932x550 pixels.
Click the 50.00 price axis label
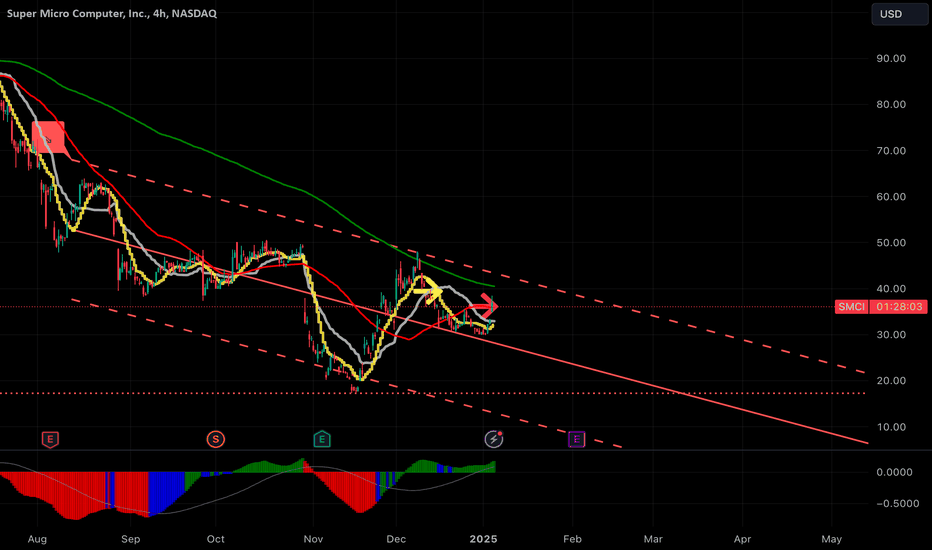(x=891, y=243)
